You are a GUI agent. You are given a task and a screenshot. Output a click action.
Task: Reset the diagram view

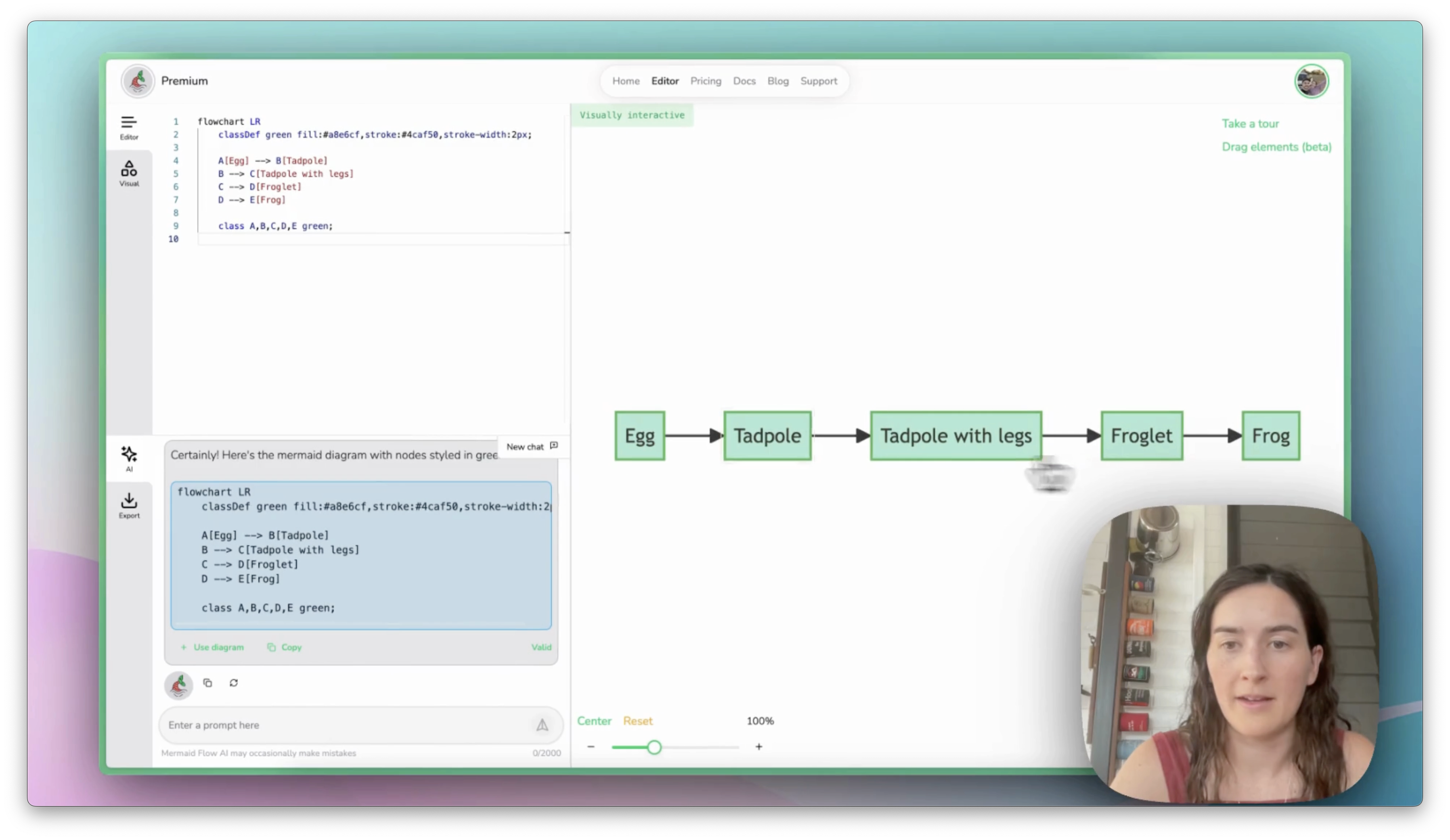tap(637, 721)
